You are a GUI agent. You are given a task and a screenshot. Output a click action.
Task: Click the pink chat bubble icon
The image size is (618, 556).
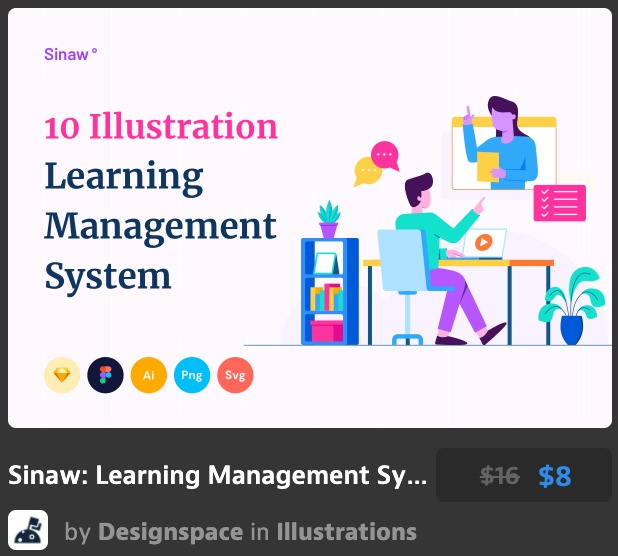pyautogui.click(x=385, y=155)
